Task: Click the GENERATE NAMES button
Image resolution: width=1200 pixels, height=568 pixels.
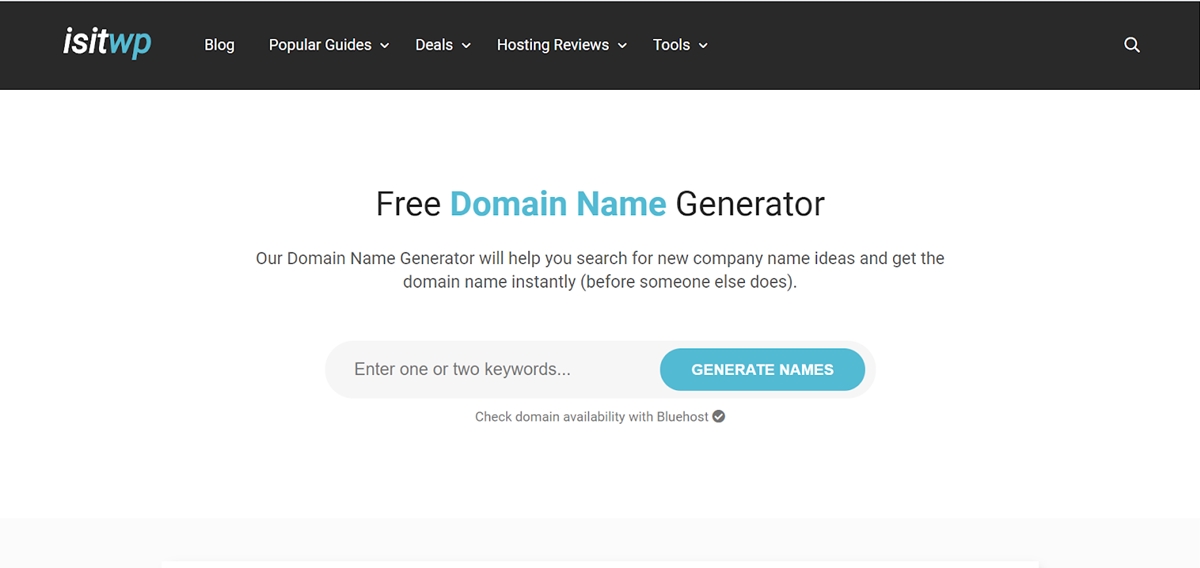Action: pos(762,369)
